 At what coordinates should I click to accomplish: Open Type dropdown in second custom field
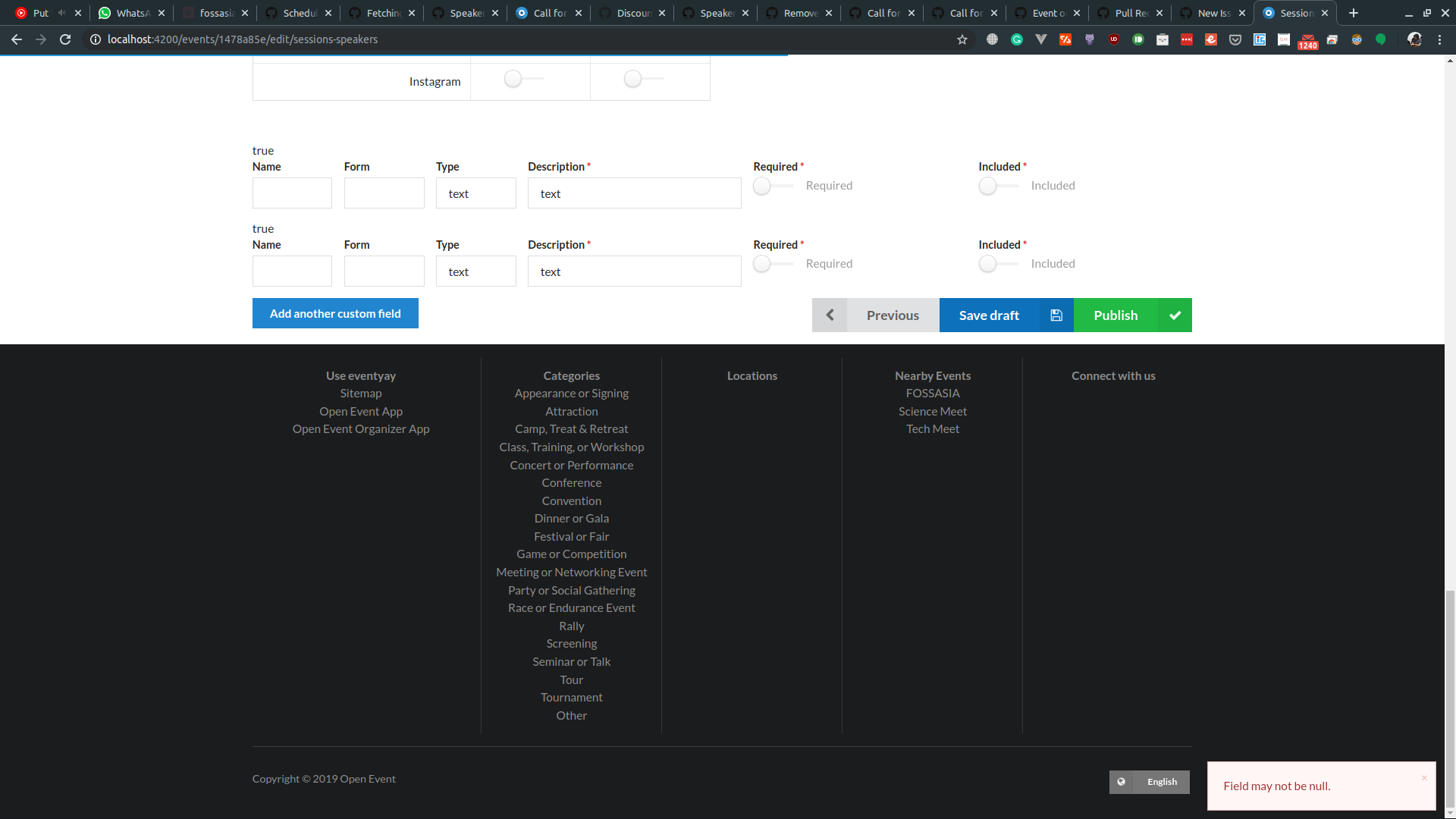pos(475,271)
